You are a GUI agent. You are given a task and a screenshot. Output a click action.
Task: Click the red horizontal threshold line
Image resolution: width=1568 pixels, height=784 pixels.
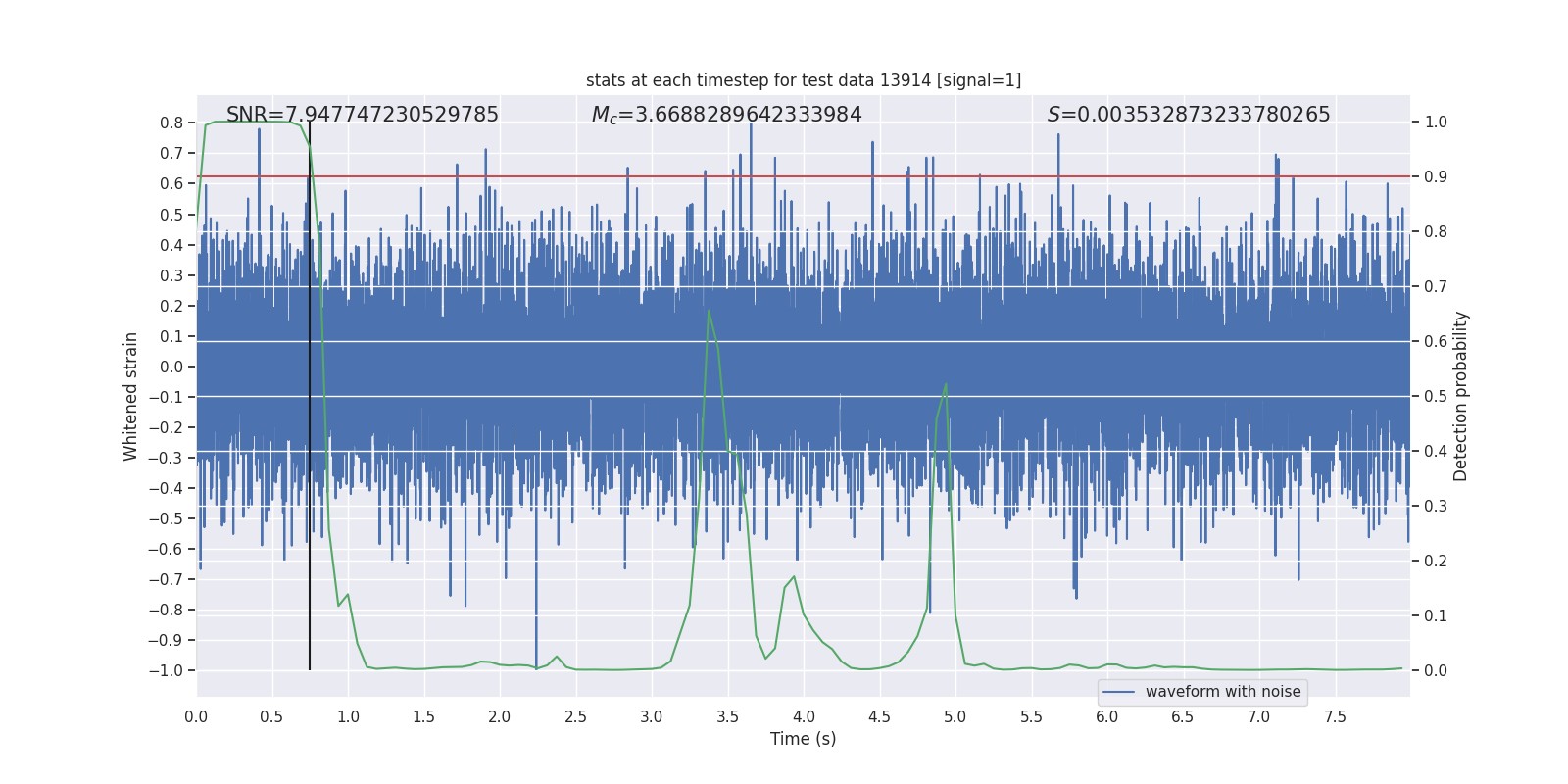[x=804, y=176]
